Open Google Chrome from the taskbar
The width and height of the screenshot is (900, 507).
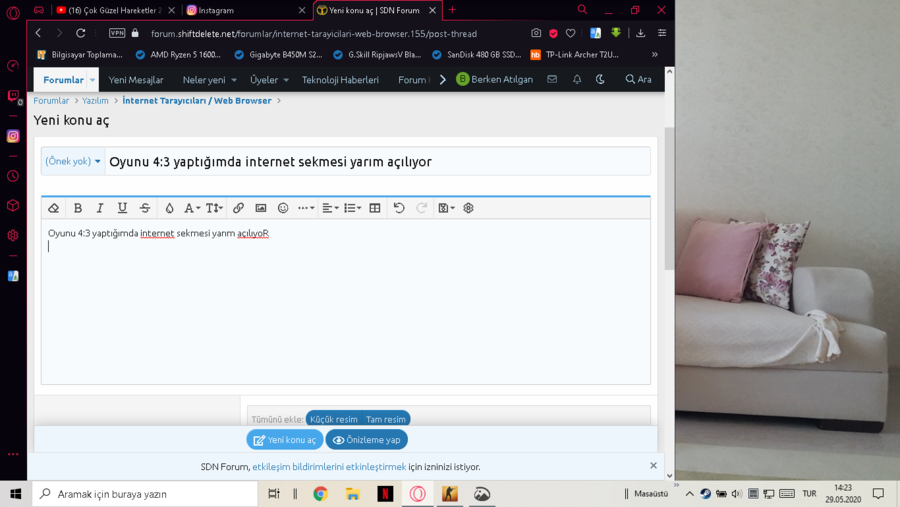coord(321,494)
